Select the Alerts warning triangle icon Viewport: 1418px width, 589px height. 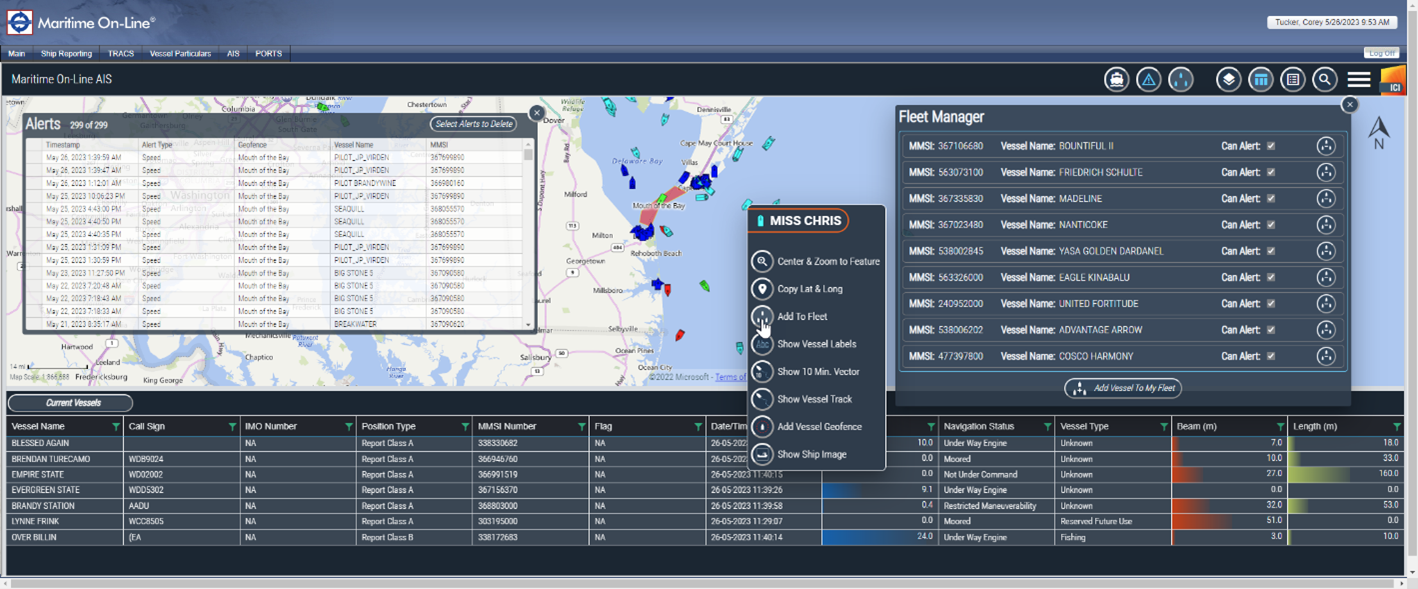point(1148,79)
